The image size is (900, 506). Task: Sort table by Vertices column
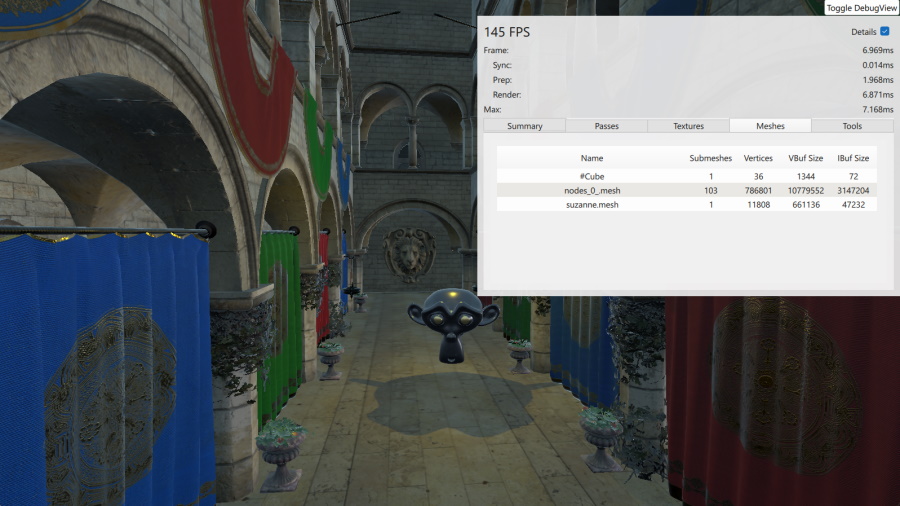point(758,158)
